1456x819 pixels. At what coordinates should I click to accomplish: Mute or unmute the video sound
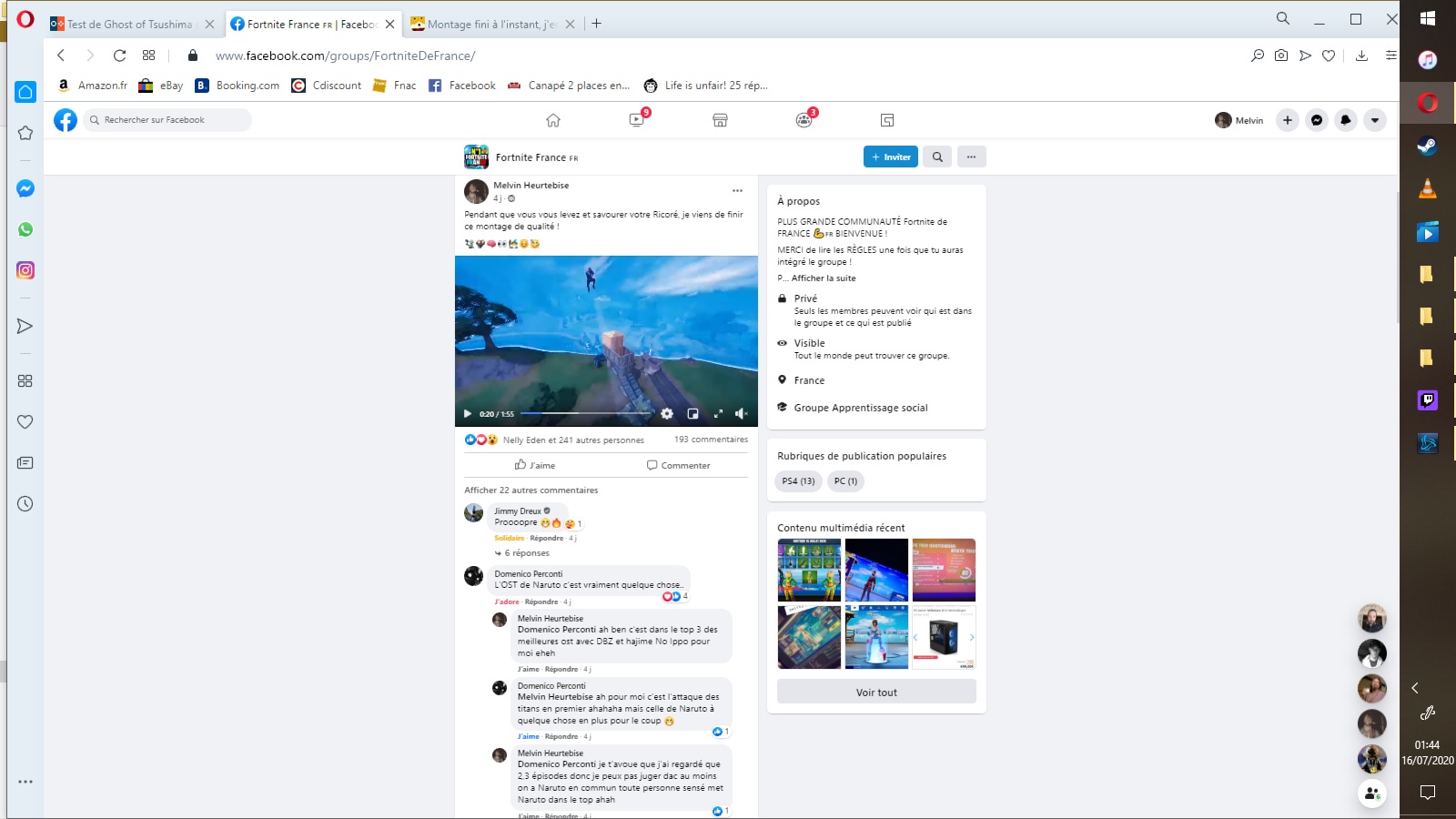(742, 414)
